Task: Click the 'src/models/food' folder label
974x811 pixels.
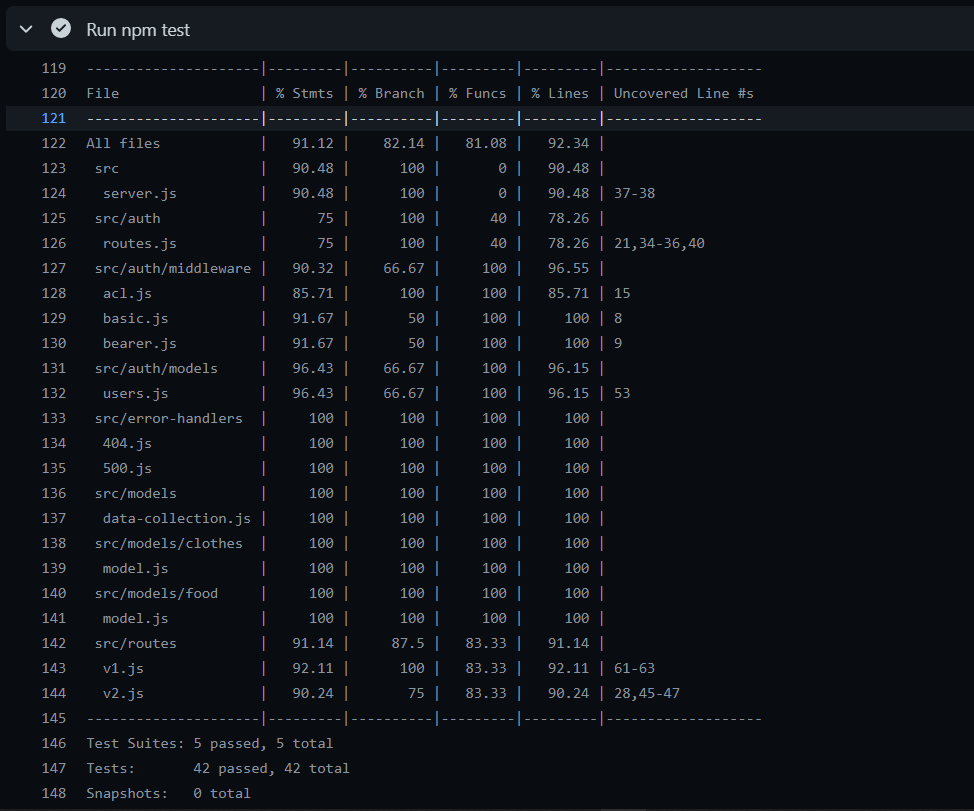Action: (x=156, y=594)
